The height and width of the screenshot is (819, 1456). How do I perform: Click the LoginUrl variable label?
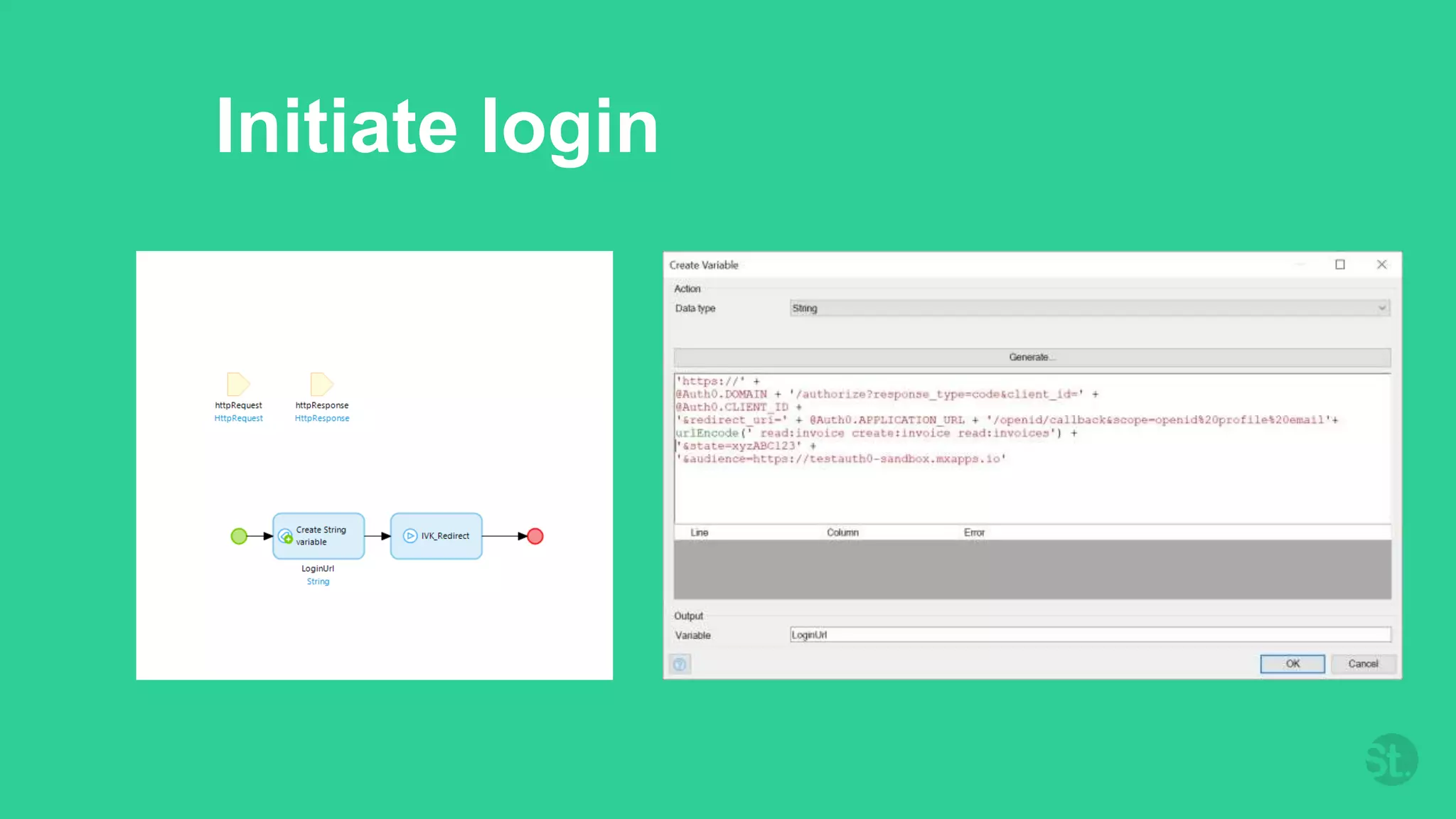click(318, 568)
